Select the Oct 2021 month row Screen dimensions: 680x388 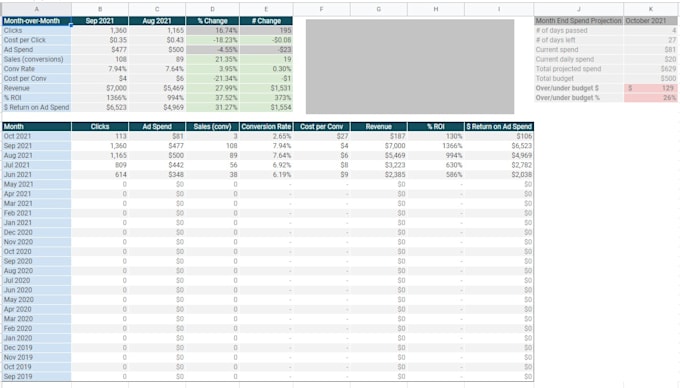point(36,136)
